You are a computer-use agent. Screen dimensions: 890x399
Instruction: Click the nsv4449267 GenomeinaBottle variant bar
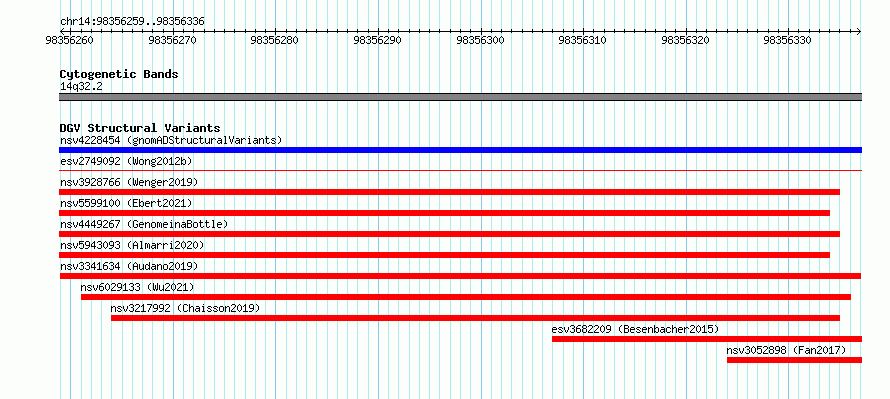(x=450, y=234)
